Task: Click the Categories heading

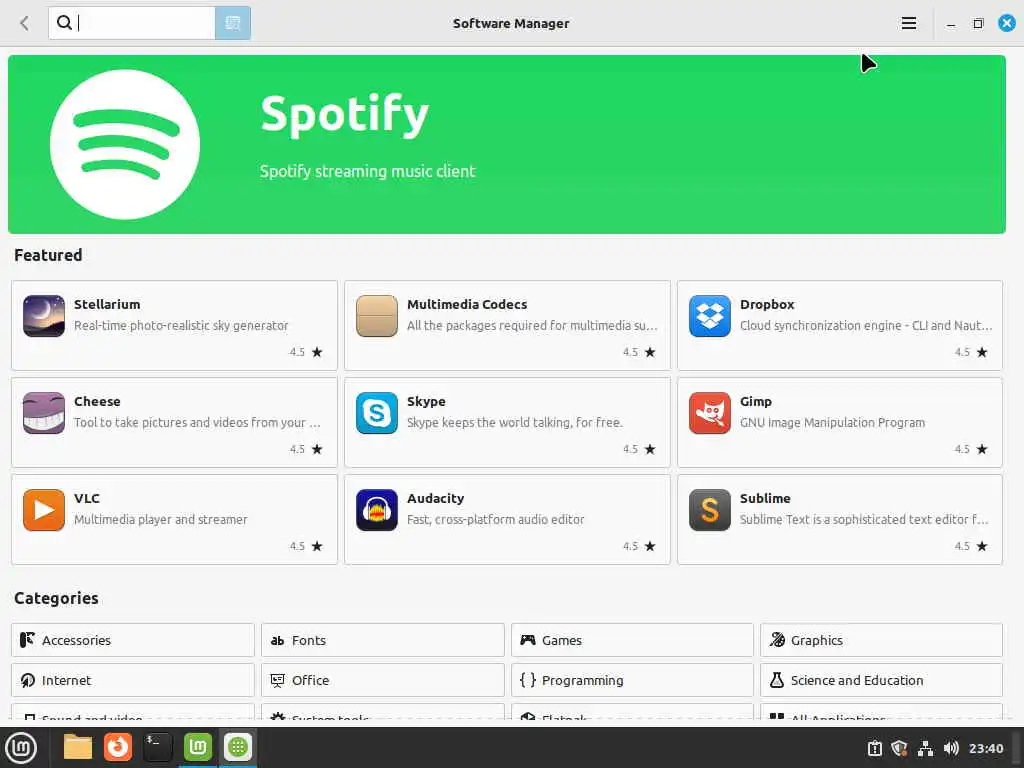Action: tap(56, 598)
